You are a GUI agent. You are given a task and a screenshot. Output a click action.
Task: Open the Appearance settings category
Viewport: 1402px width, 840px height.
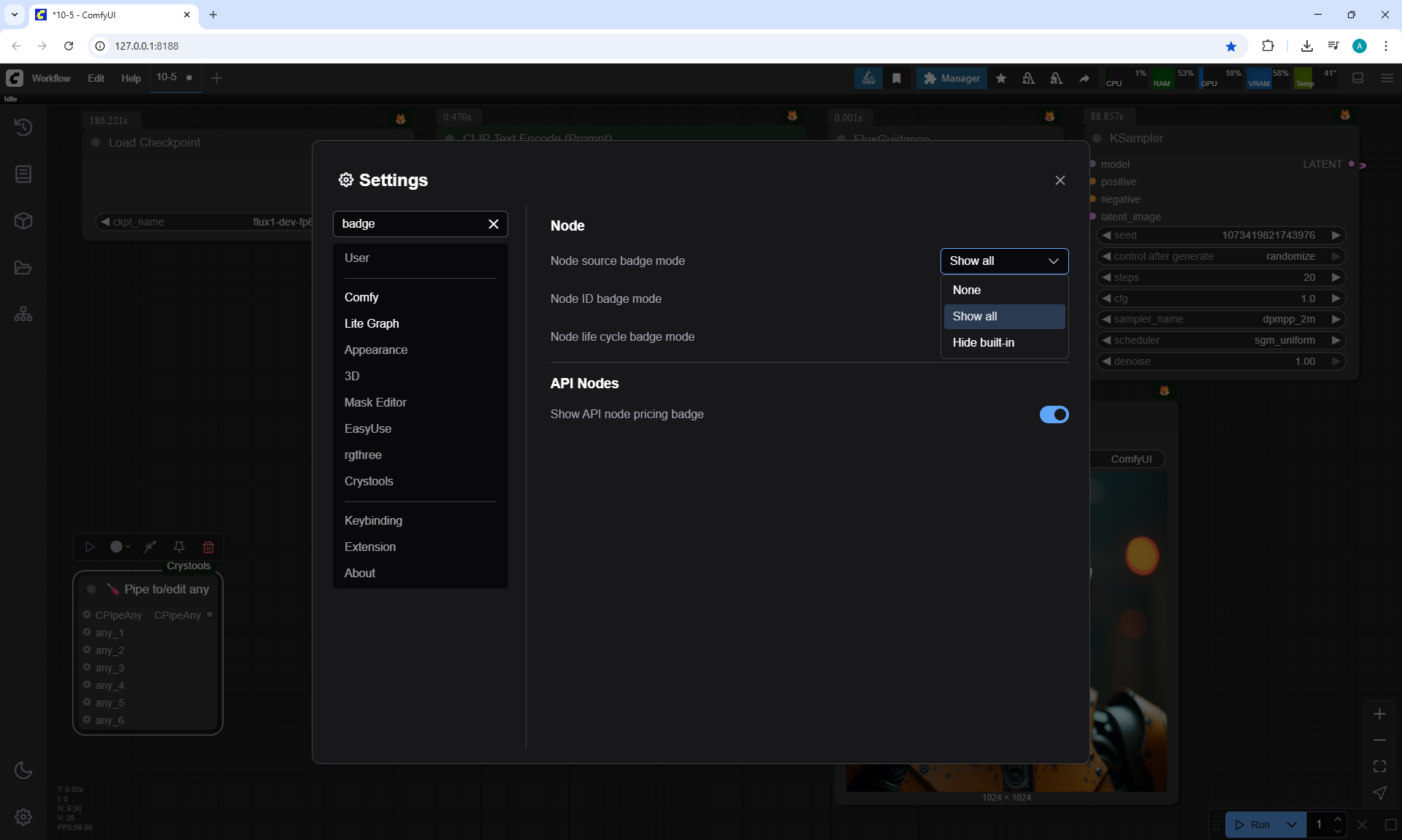[376, 350]
